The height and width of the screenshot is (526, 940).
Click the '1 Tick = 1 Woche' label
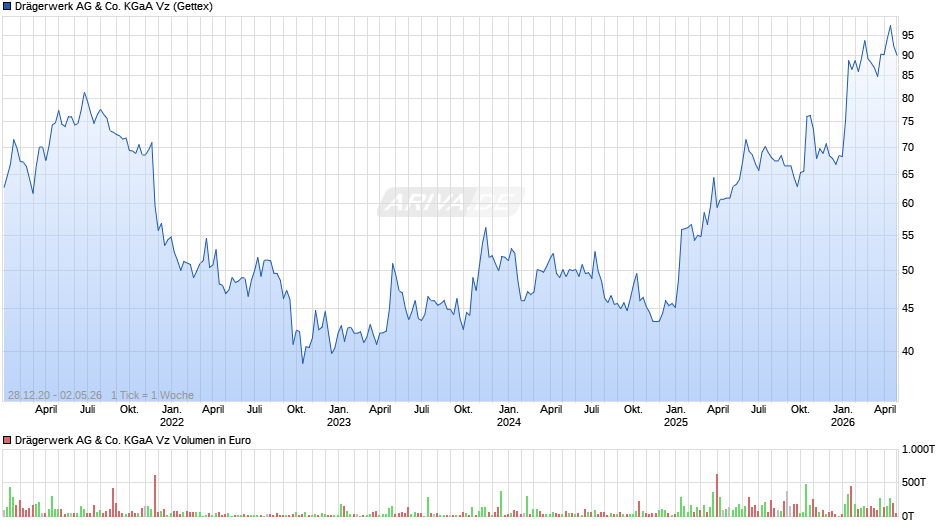152,395
